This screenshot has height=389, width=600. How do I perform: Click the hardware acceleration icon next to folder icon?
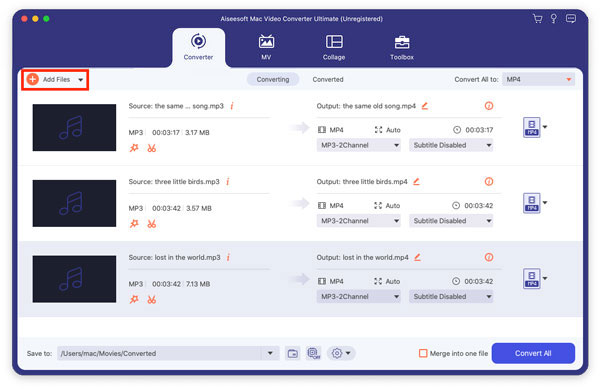point(313,353)
